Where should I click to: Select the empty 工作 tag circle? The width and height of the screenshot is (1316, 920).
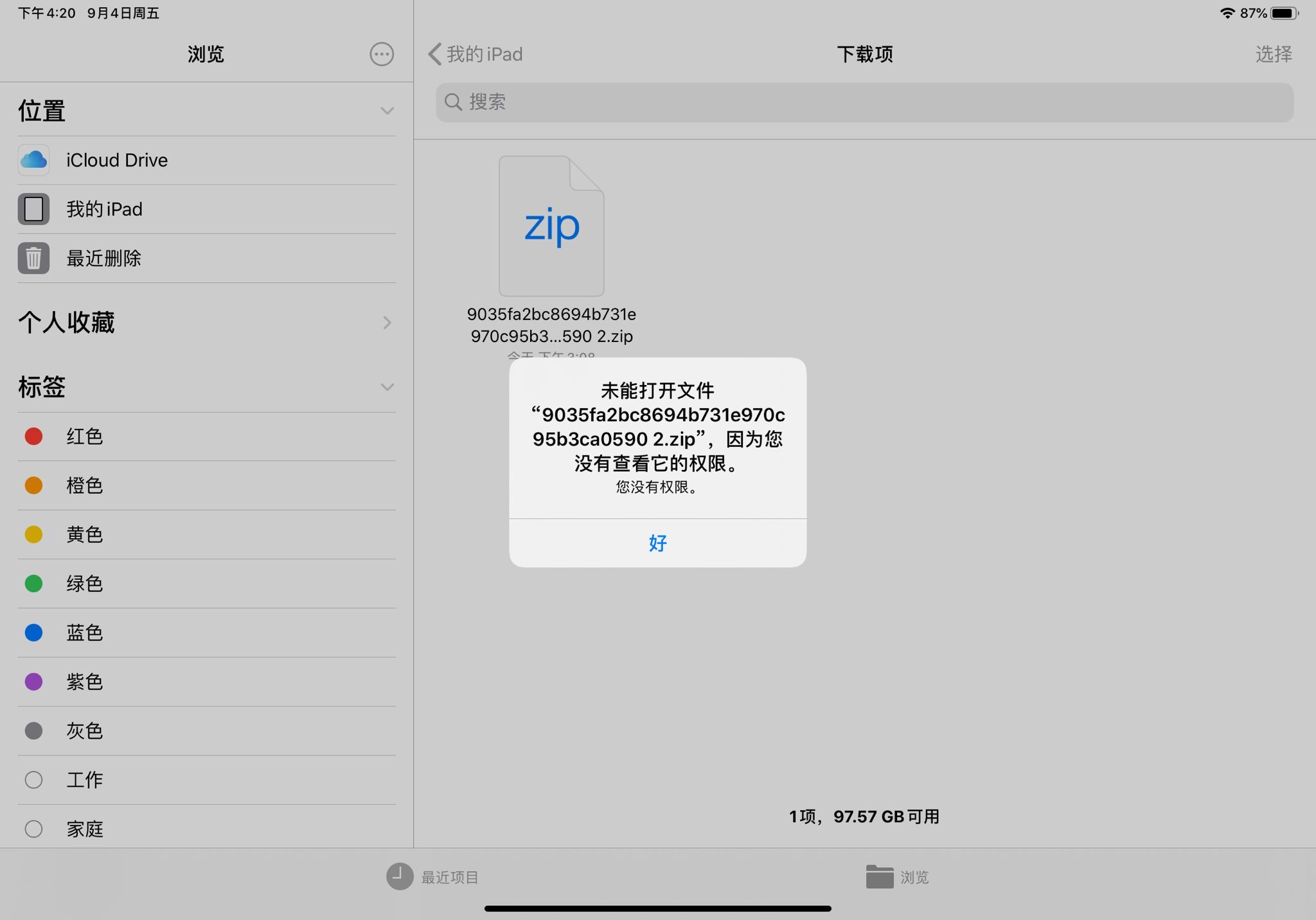tap(33, 780)
